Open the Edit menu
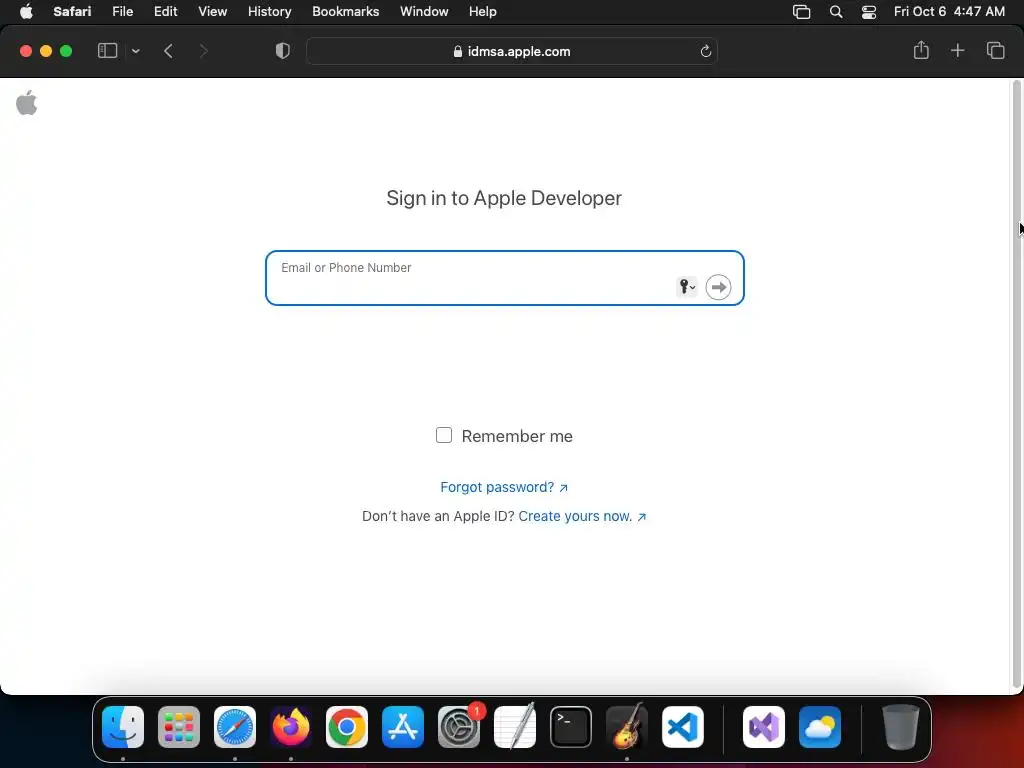 click(x=165, y=11)
